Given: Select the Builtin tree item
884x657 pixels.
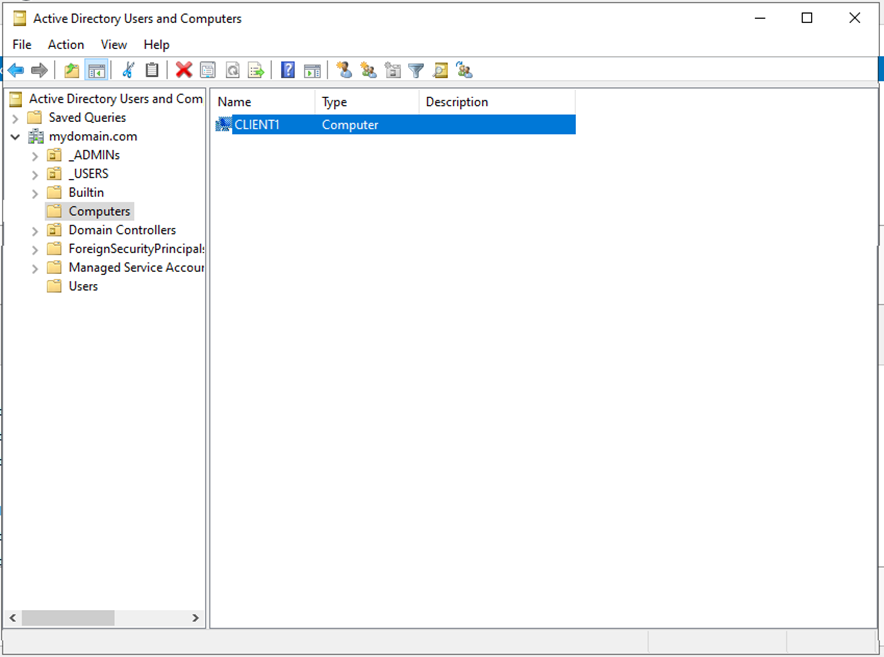Looking at the screenshot, I should pos(86,192).
